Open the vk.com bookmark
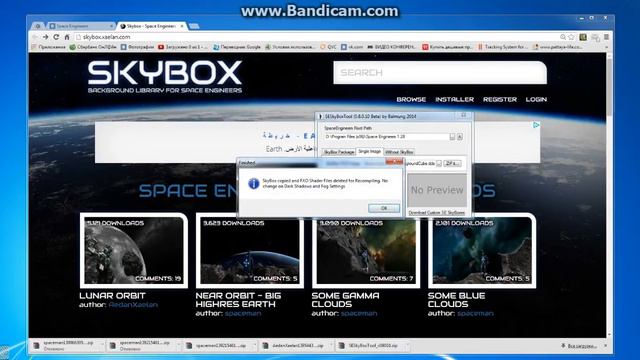This screenshot has width=640, height=360. click(352, 47)
